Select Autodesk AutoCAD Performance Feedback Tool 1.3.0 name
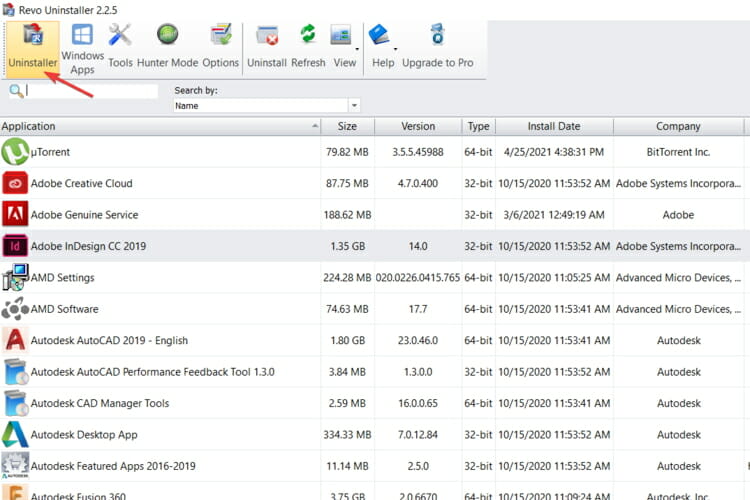750x500 pixels. pyautogui.click(x=153, y=372)
